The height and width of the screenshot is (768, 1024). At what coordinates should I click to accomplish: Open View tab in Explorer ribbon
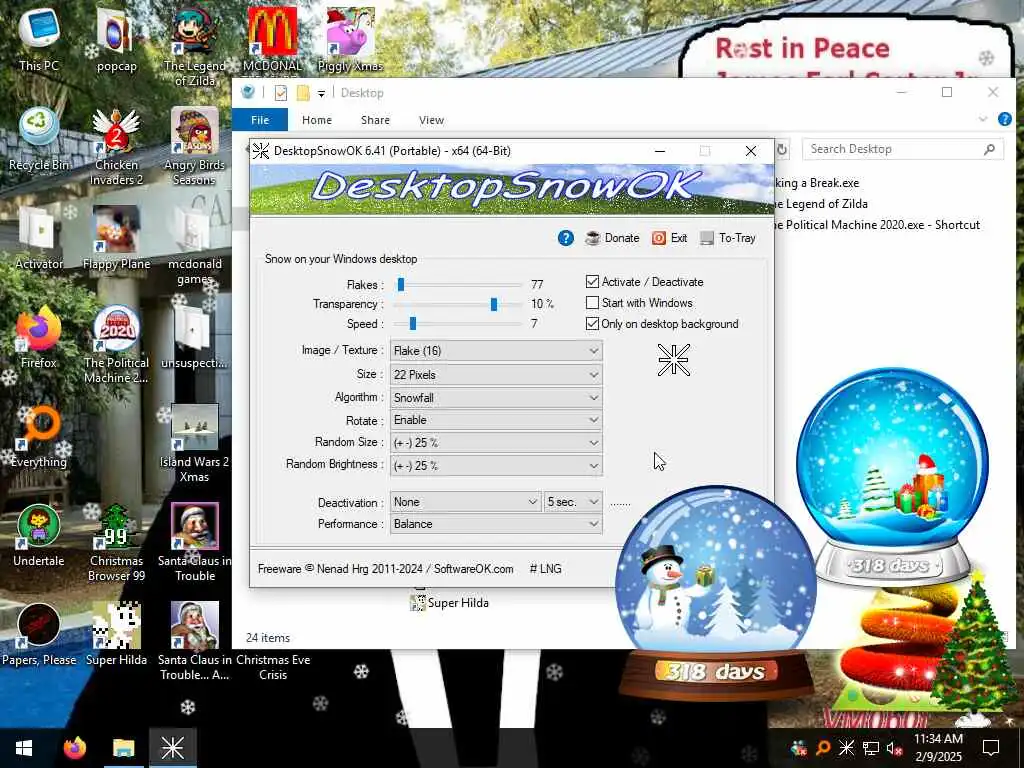[x=431, y=120]
